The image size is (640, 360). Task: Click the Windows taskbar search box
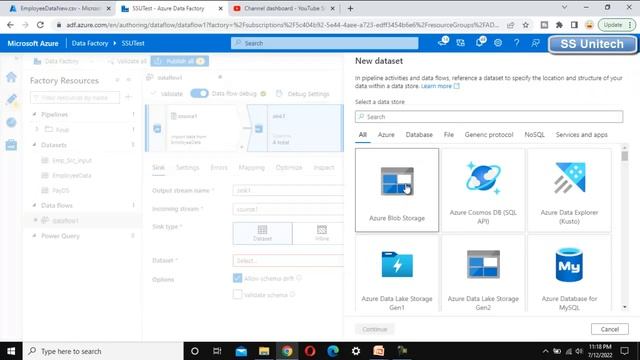(103, 351)
